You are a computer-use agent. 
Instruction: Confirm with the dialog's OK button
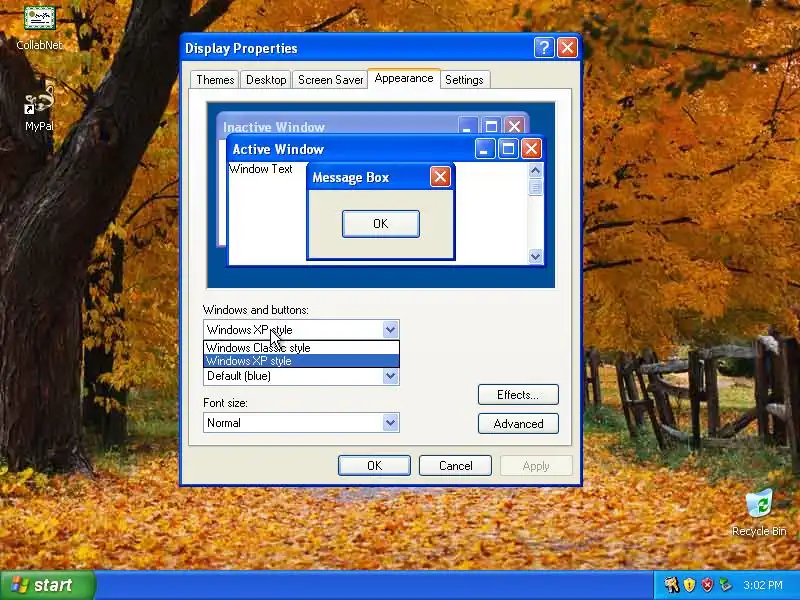point(374,465)
